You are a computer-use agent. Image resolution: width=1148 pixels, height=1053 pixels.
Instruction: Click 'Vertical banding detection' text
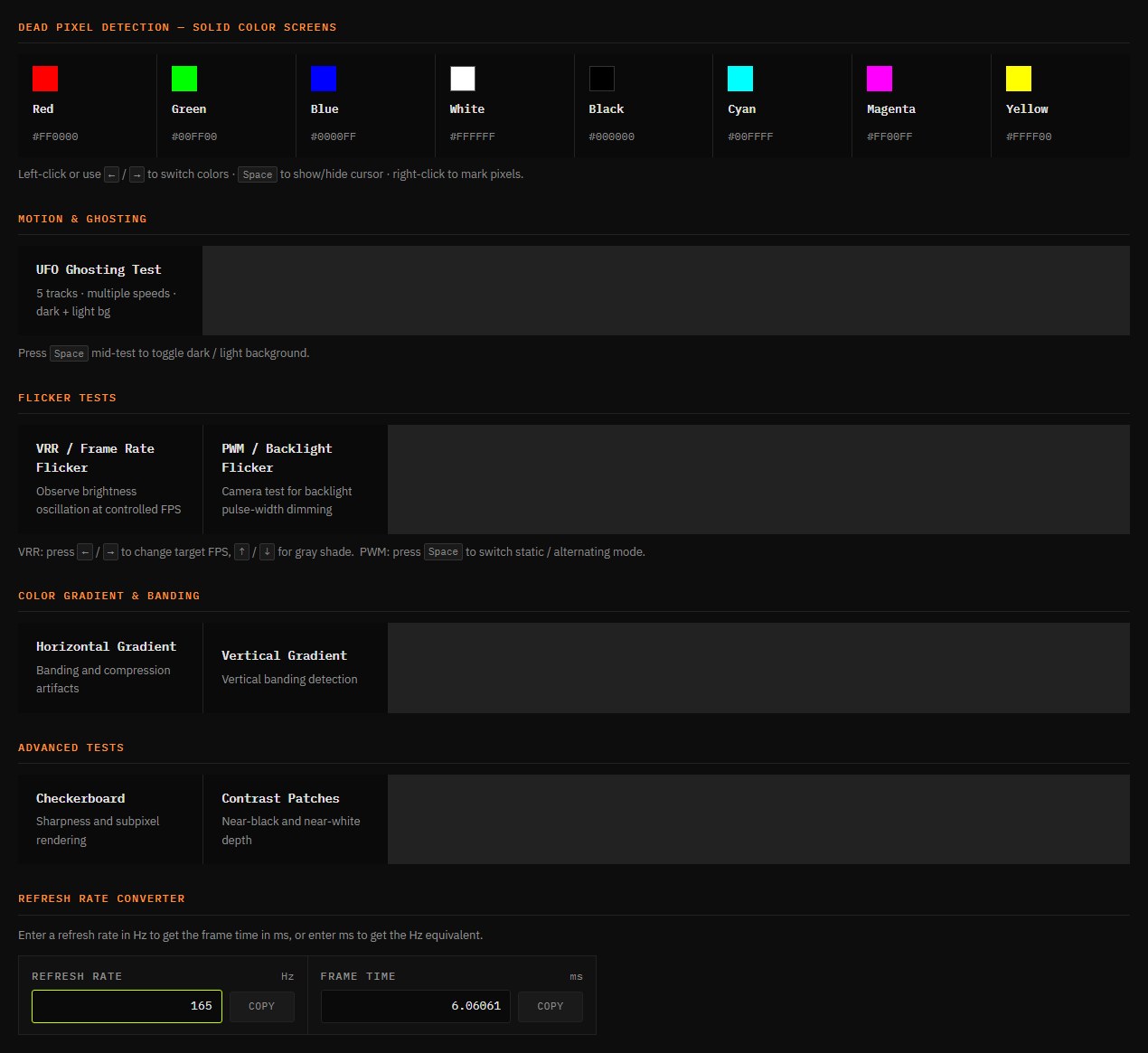pyautogui.click(x=289, y=680)
